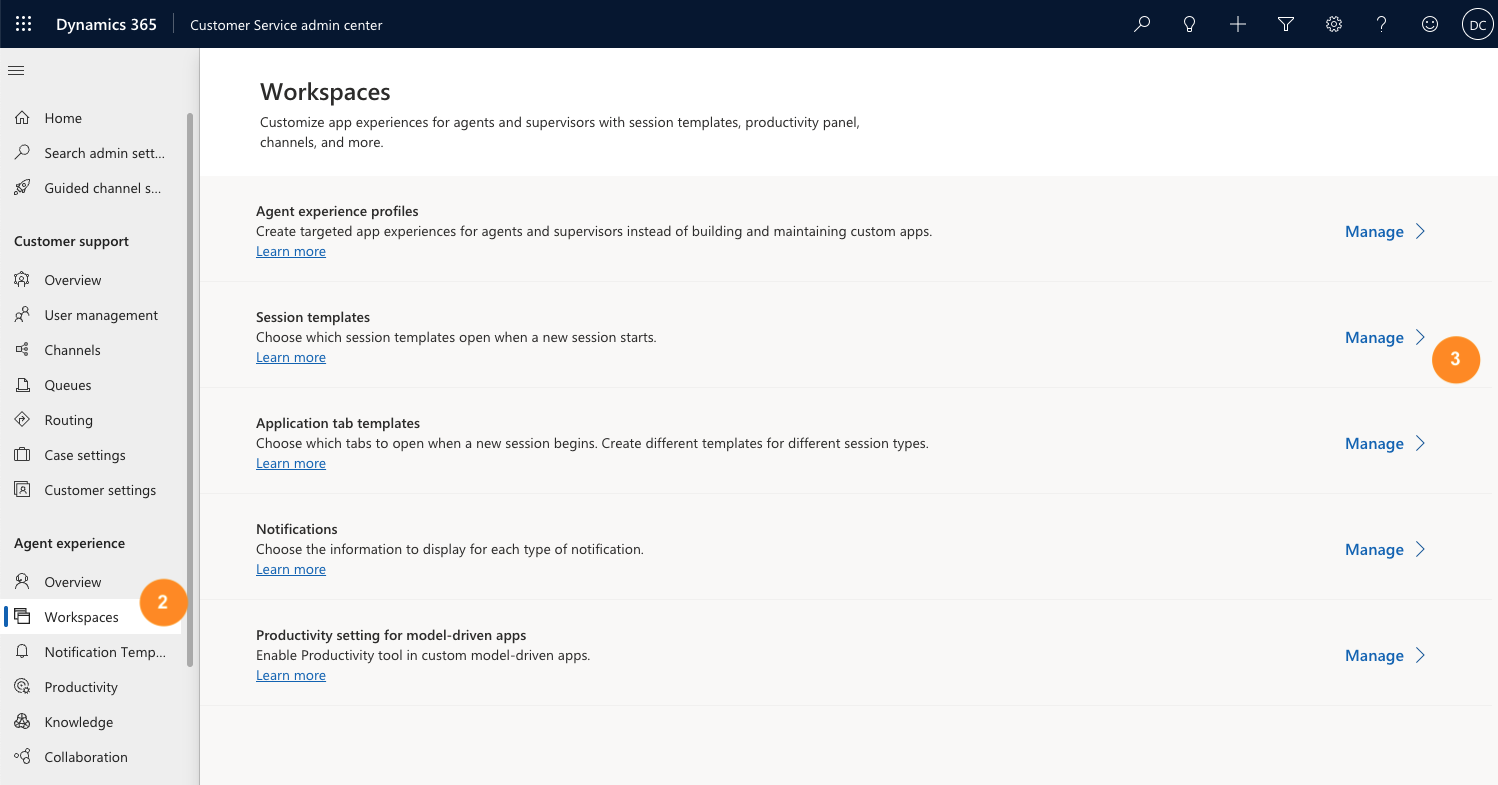Collapse the sidebar with hamburger icon
1498x785 pixels.
pyautogui.click(x=16, y=70)
